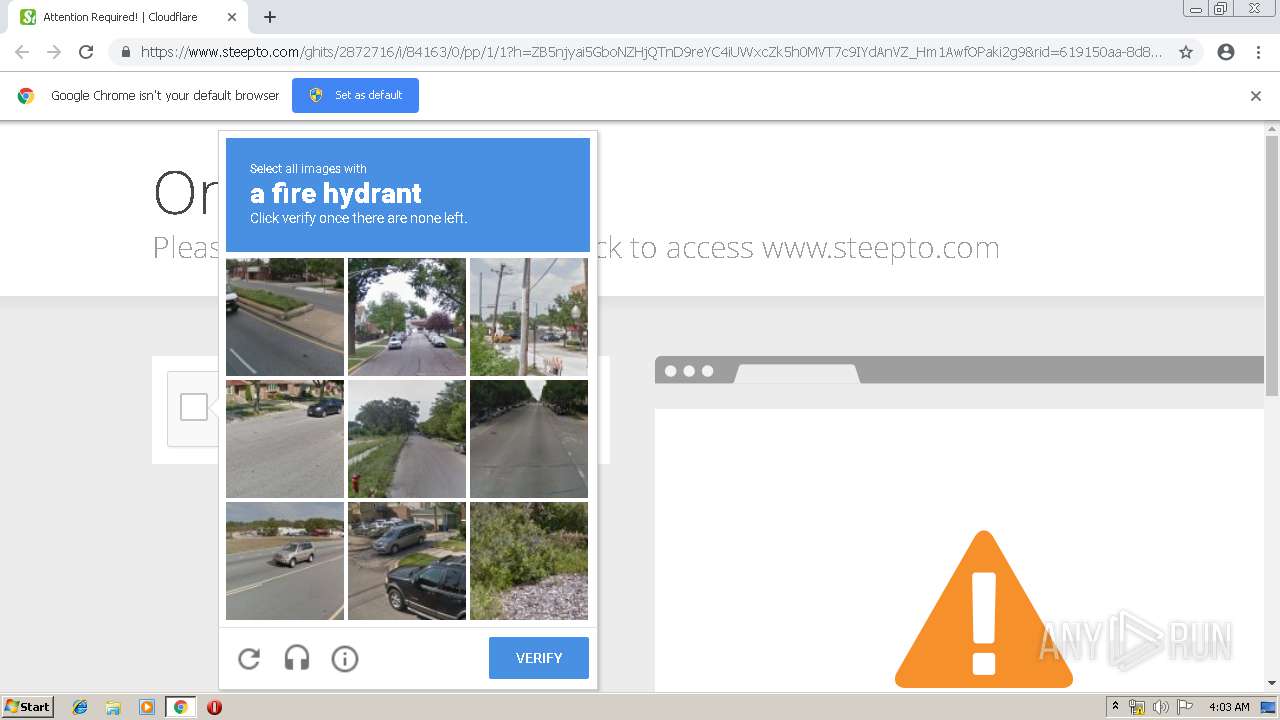Open the Windows Start menu
This screenshot has height=720, width=1280.
point(27,707)
